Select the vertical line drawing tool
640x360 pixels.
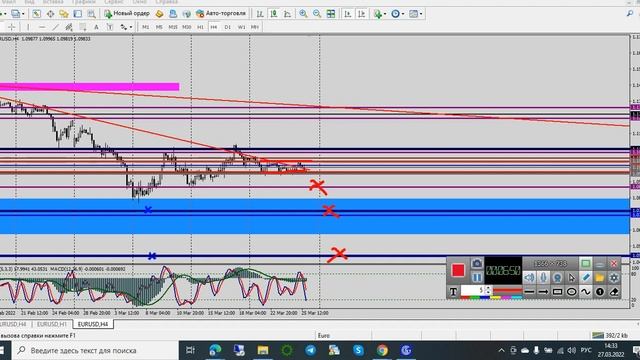[x=28, y=27]
